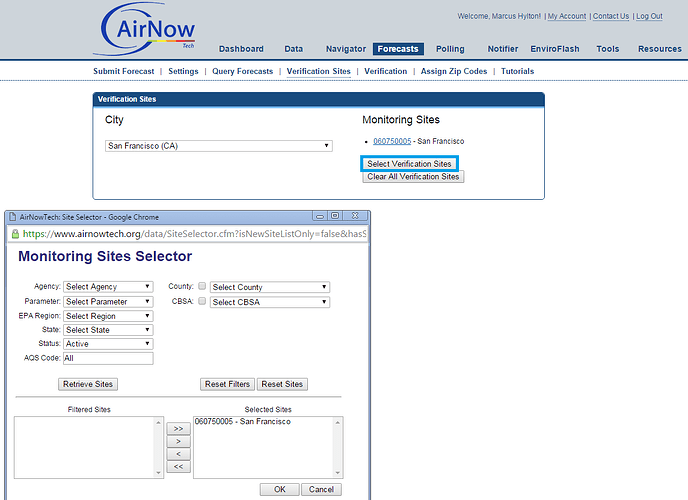688x500 pixels.
Task: Remove all selected sites with << button
Action: tap(179, 467)
